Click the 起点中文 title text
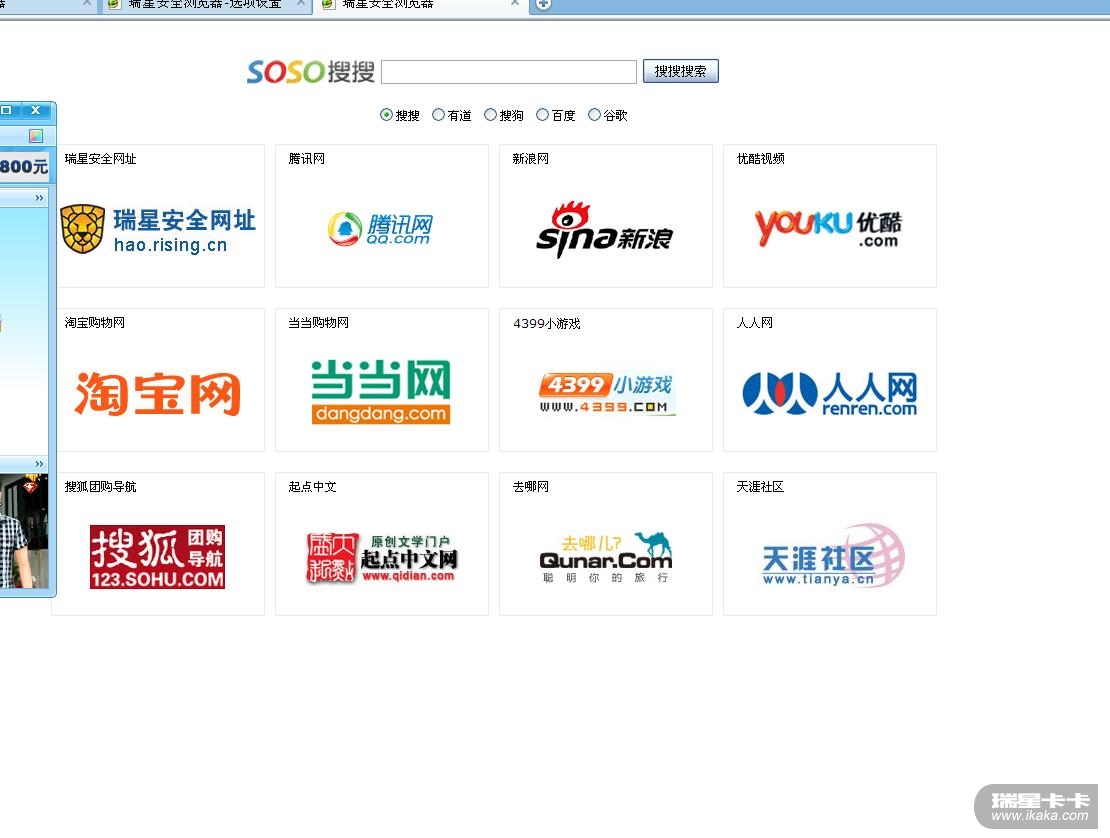1110x838 pixels. [312, 487]
